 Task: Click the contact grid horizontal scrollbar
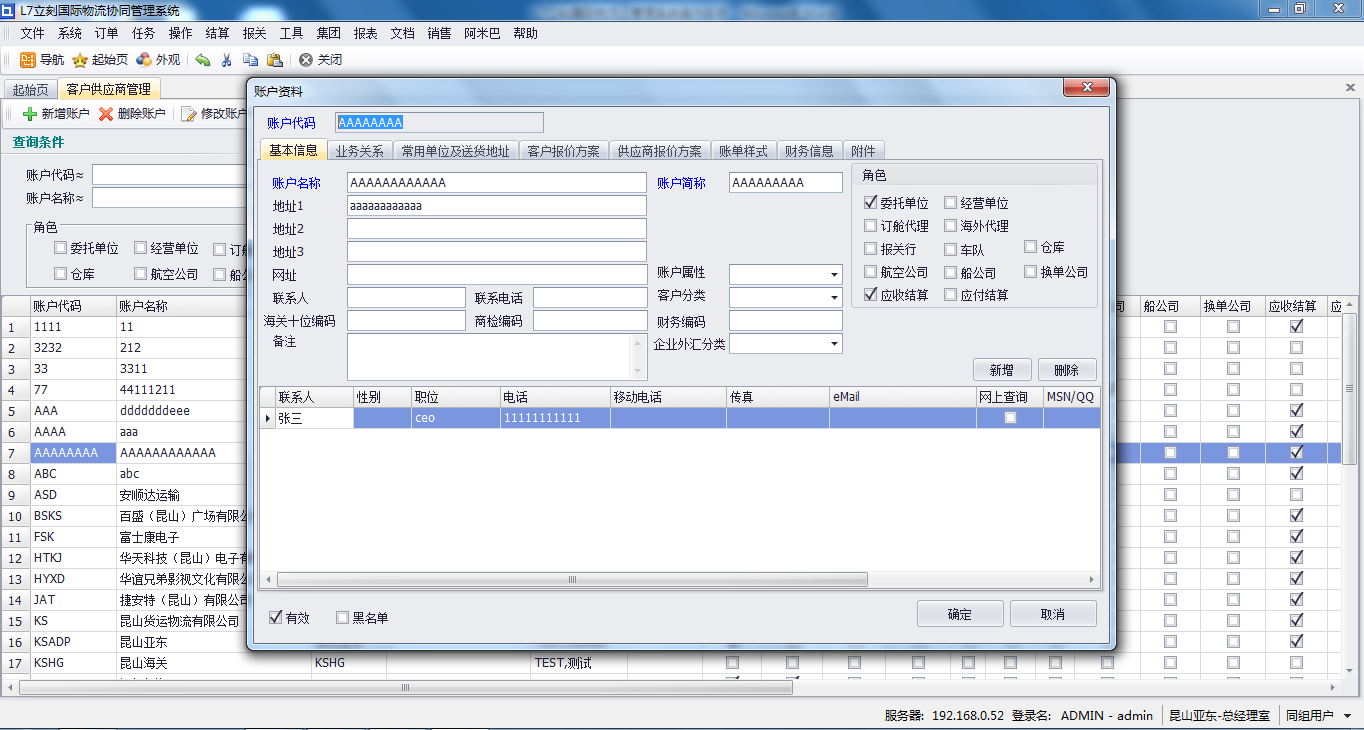click(x=680, y=580)
